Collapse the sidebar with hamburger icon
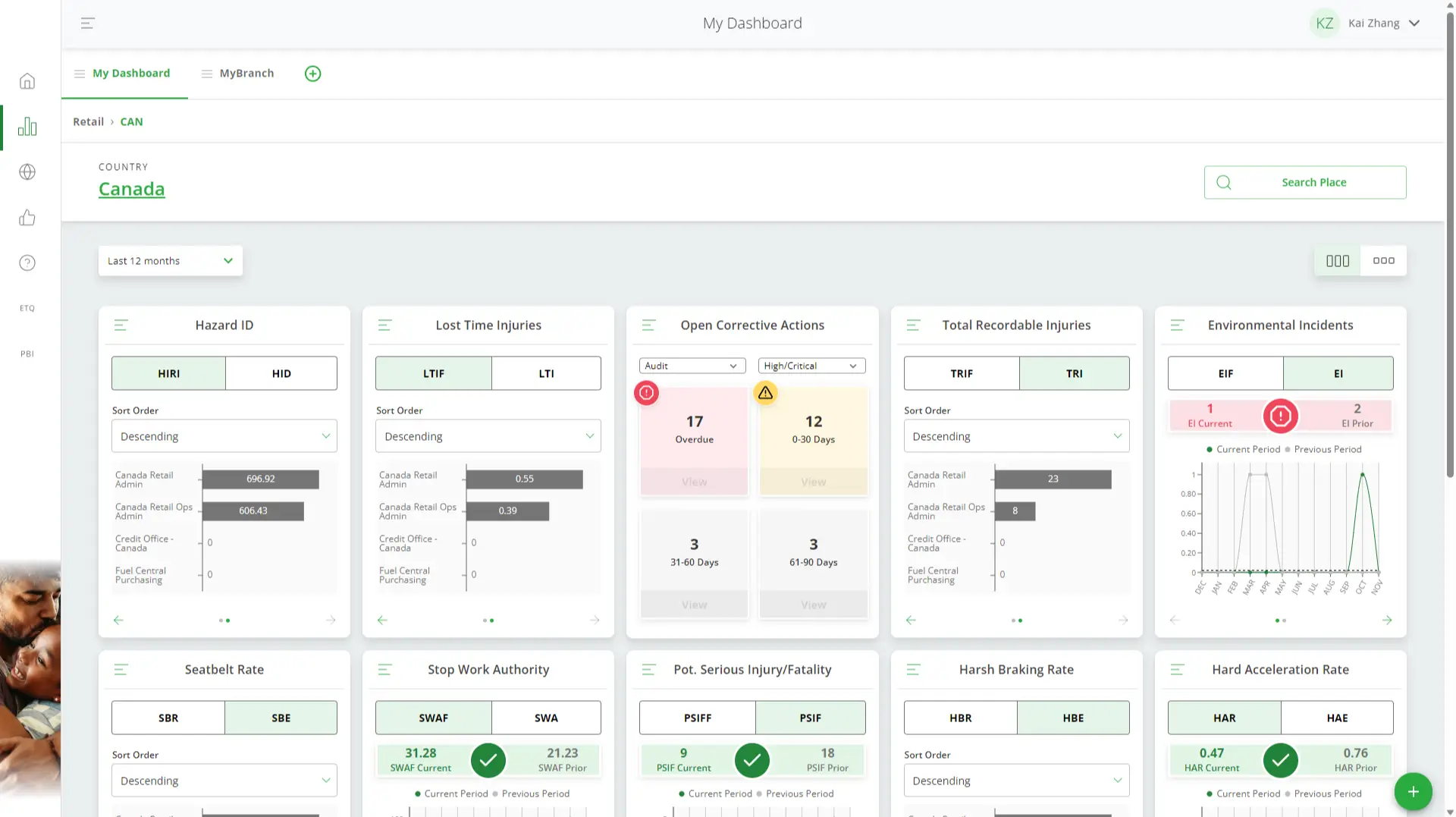Image resolution: width=1456 pixels, height=817 pixels. coord(88,24)
